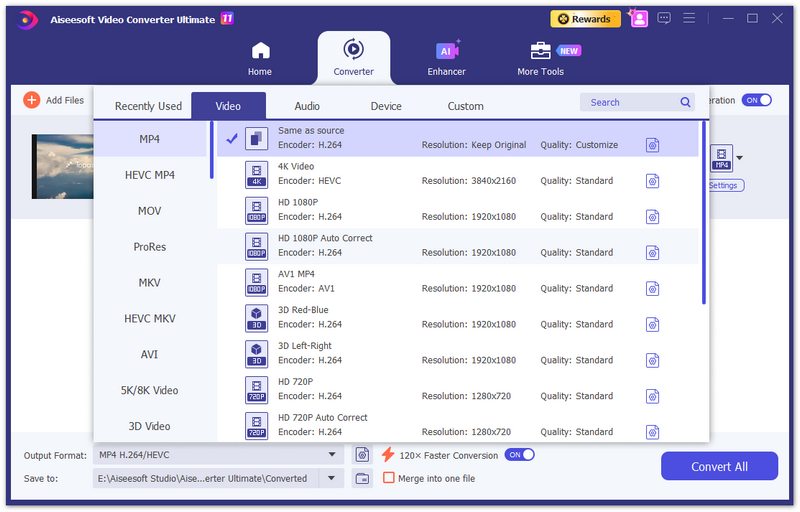Open the Enhancer AI section

tap(446, 58)
